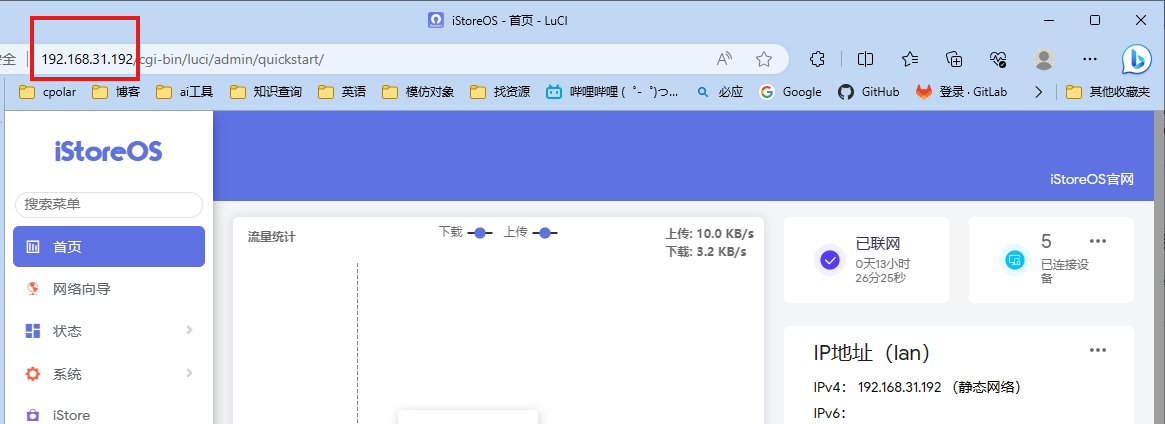The height and width of the screenshot is (424, 1165).
Task: Toggle the 下载 chart legend
Action: [465, 232]
